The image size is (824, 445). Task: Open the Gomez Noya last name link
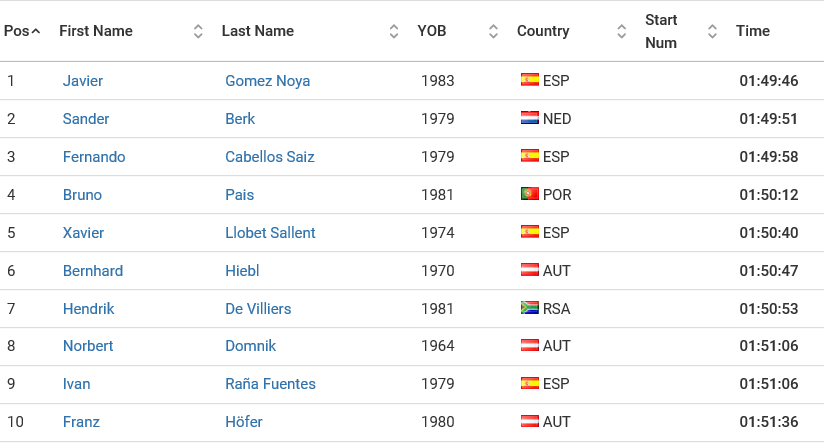tap(267, 81)
